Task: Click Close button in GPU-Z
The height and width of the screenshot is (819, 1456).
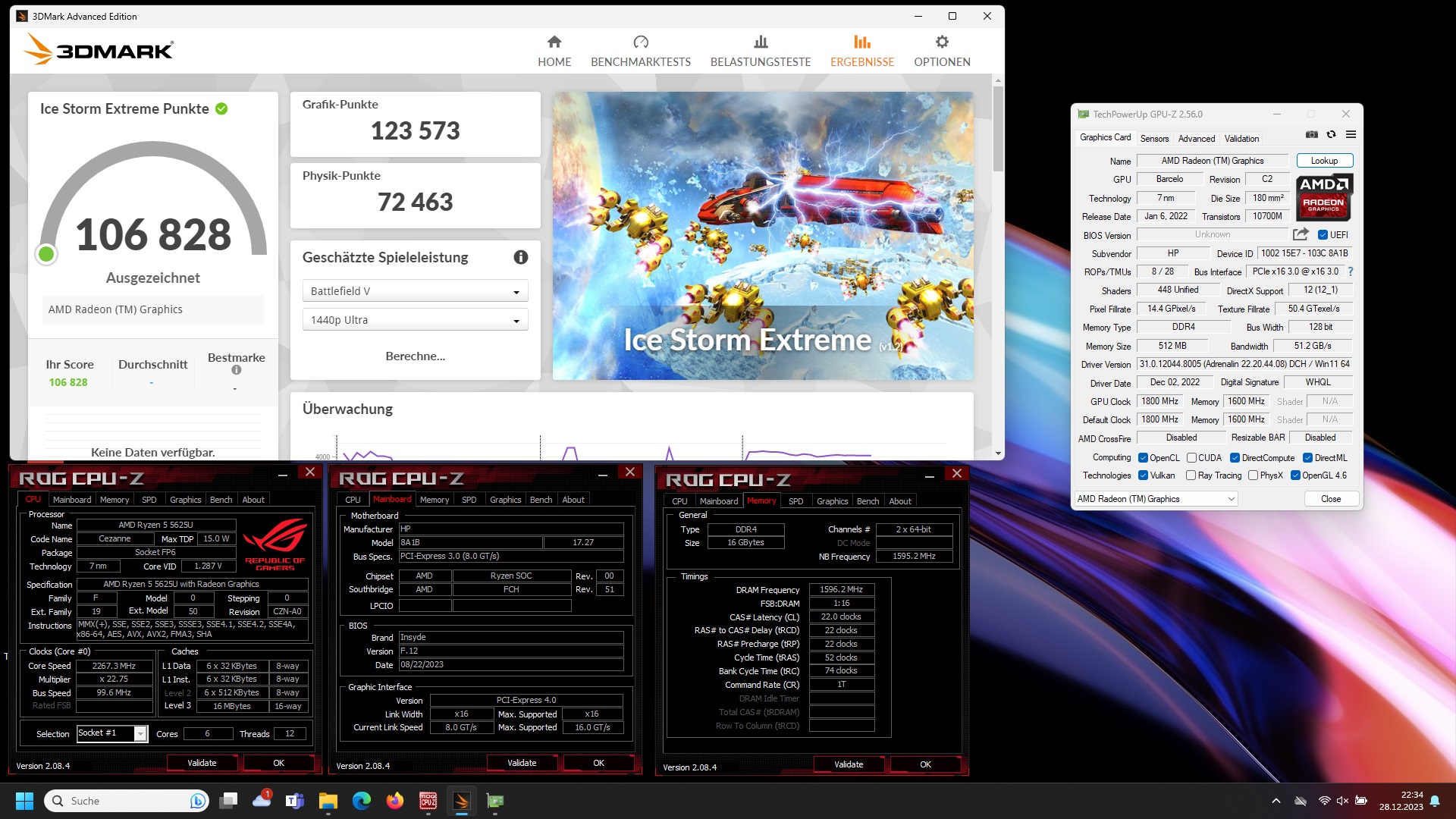Action: tap(1331, 499)
